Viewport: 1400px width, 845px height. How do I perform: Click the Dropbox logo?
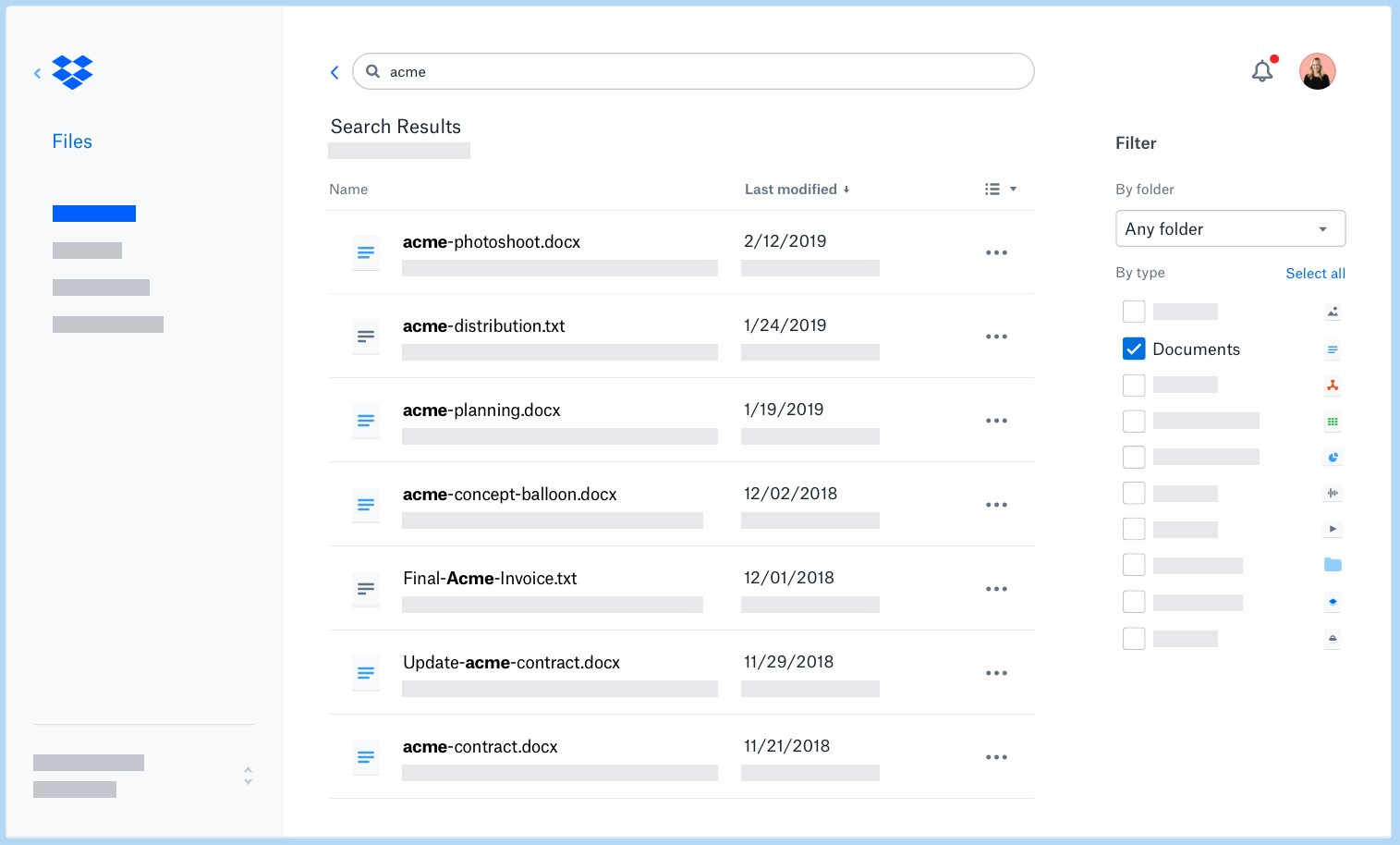pos(72,72)
